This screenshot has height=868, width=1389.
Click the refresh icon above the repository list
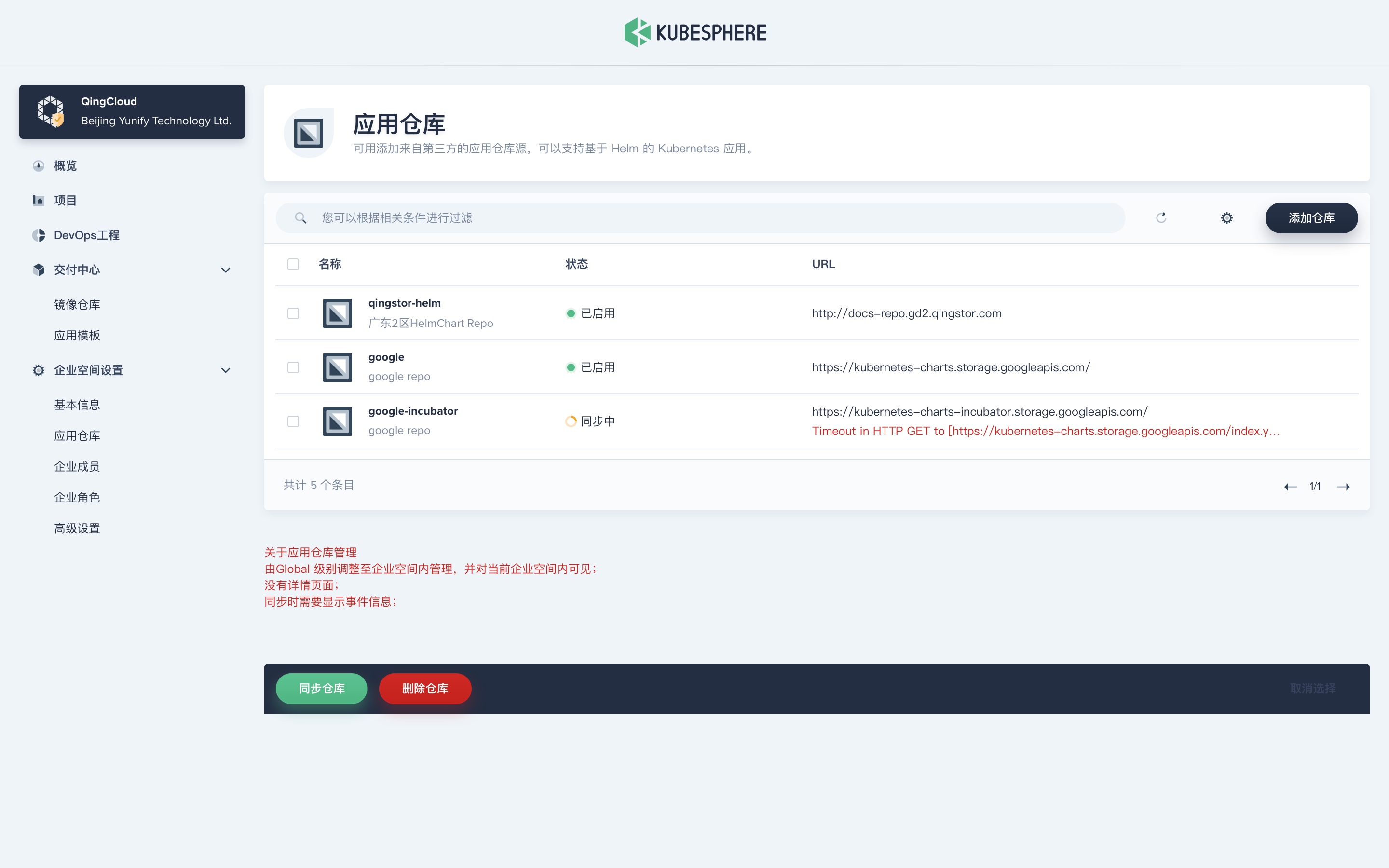(x=1162, y=217)
